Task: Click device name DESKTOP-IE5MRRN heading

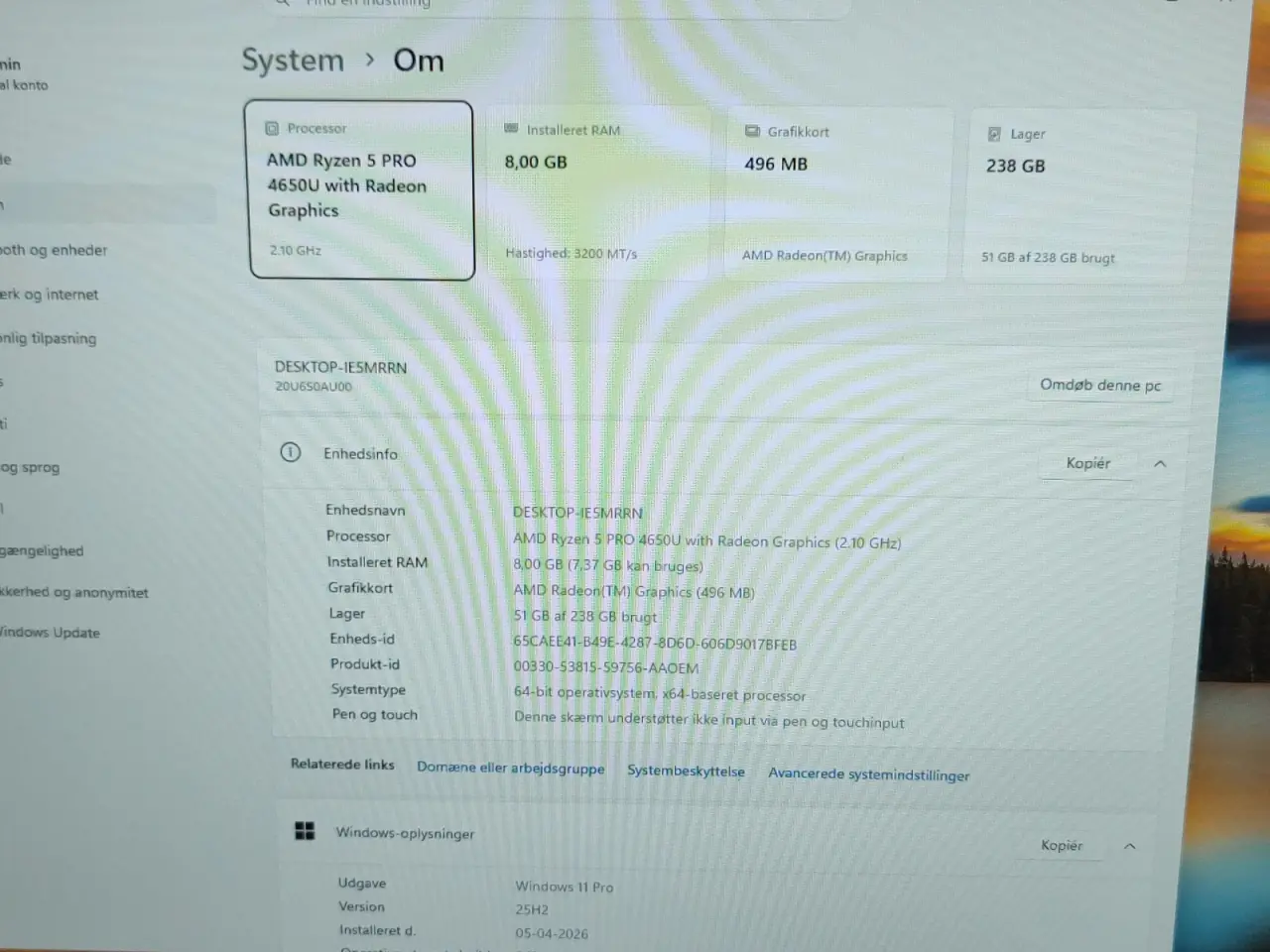Action: [x=340, y=367]
